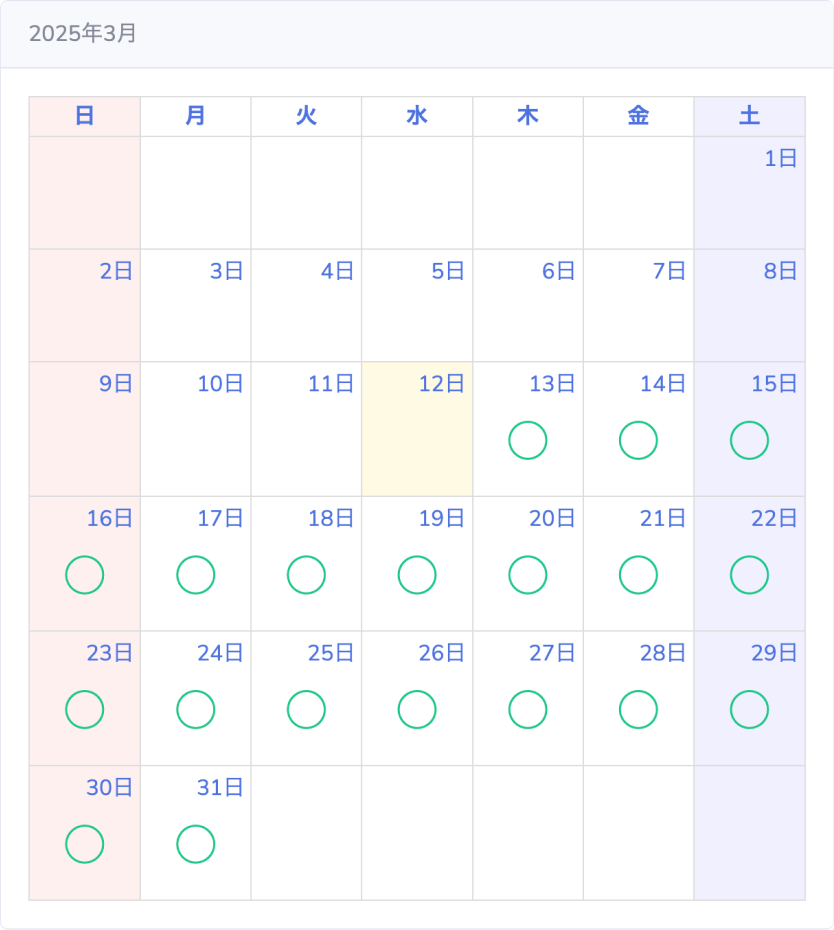Select the circle on 27日 Thursday
This screenshot has height=930, width=834.
tap(527, 709)
